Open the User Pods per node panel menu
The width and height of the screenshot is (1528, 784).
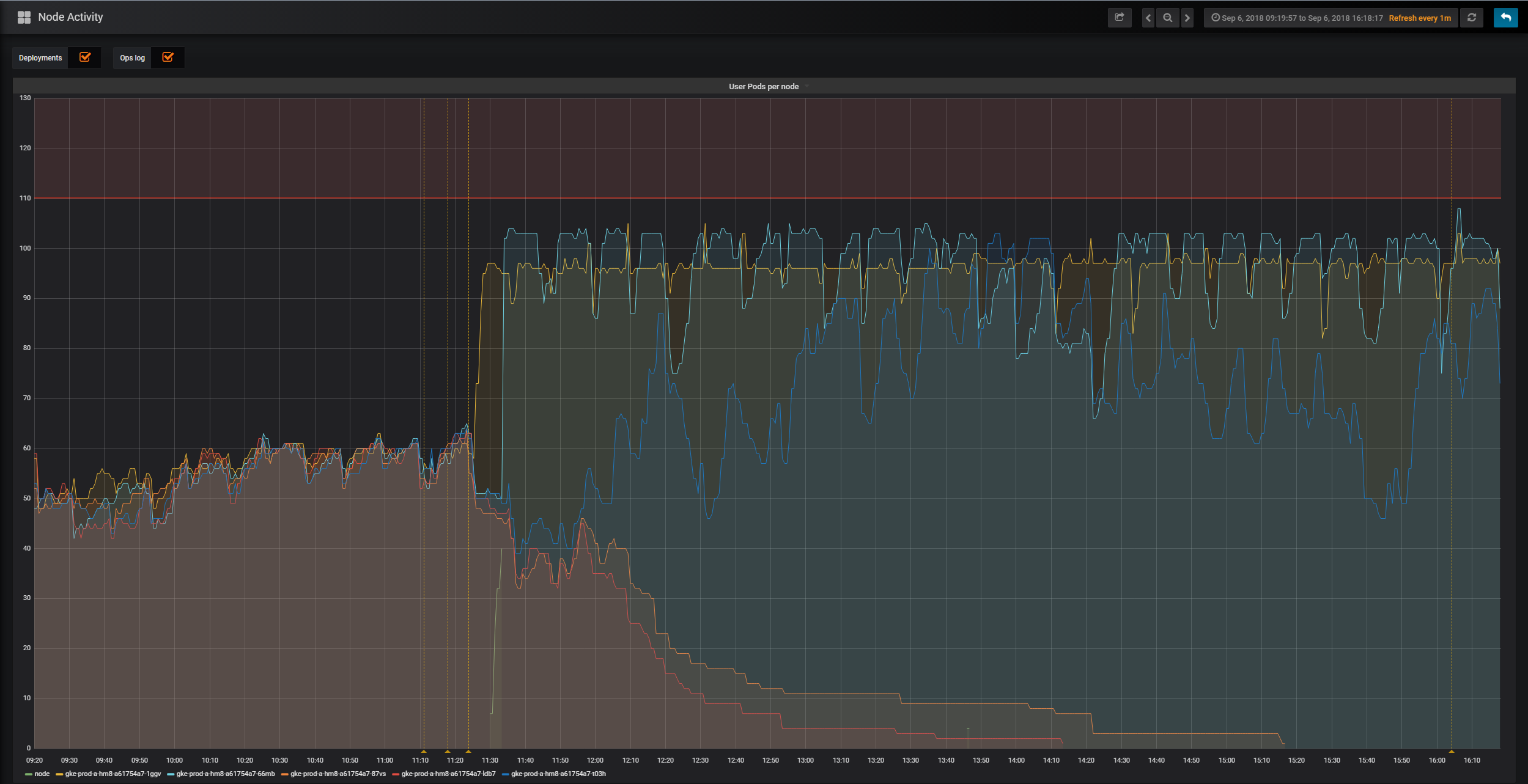764,86
